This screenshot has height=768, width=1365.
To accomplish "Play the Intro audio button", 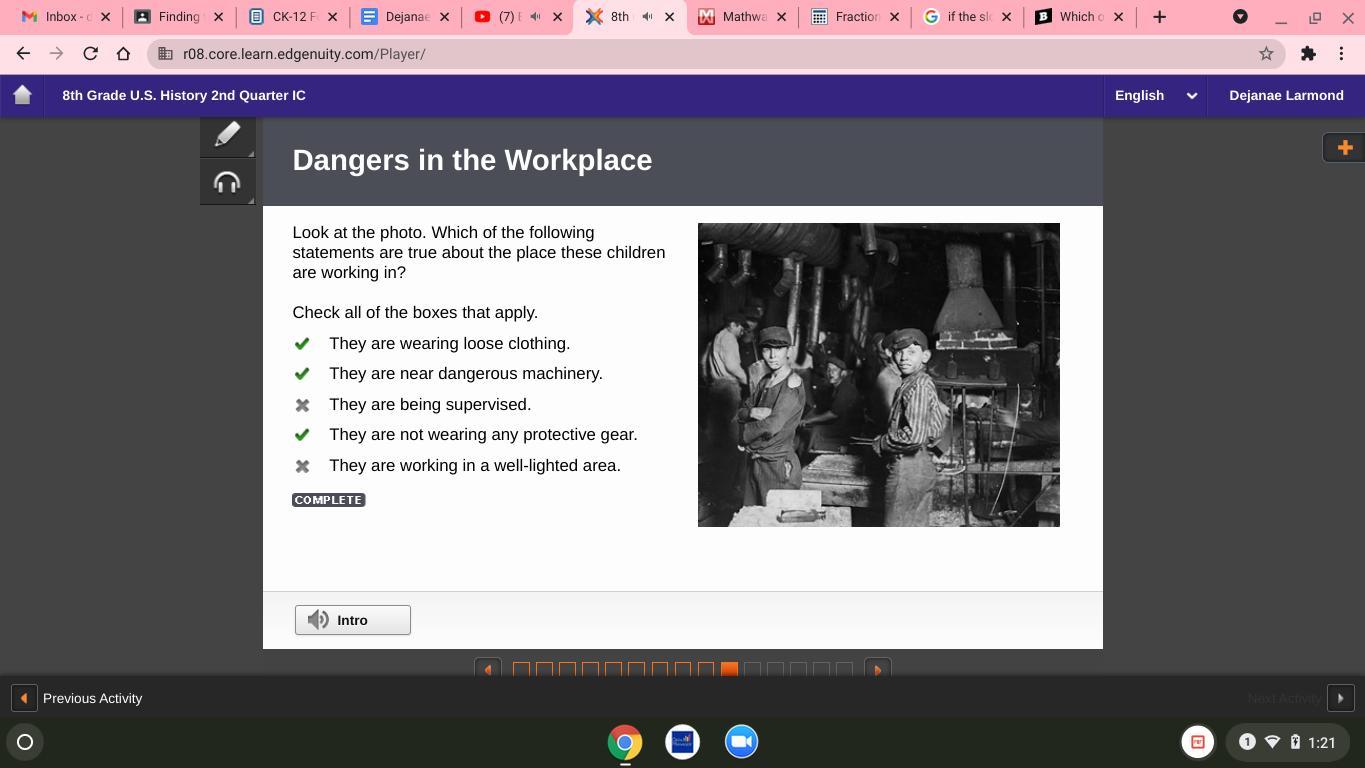I will (x=352, y=620).
